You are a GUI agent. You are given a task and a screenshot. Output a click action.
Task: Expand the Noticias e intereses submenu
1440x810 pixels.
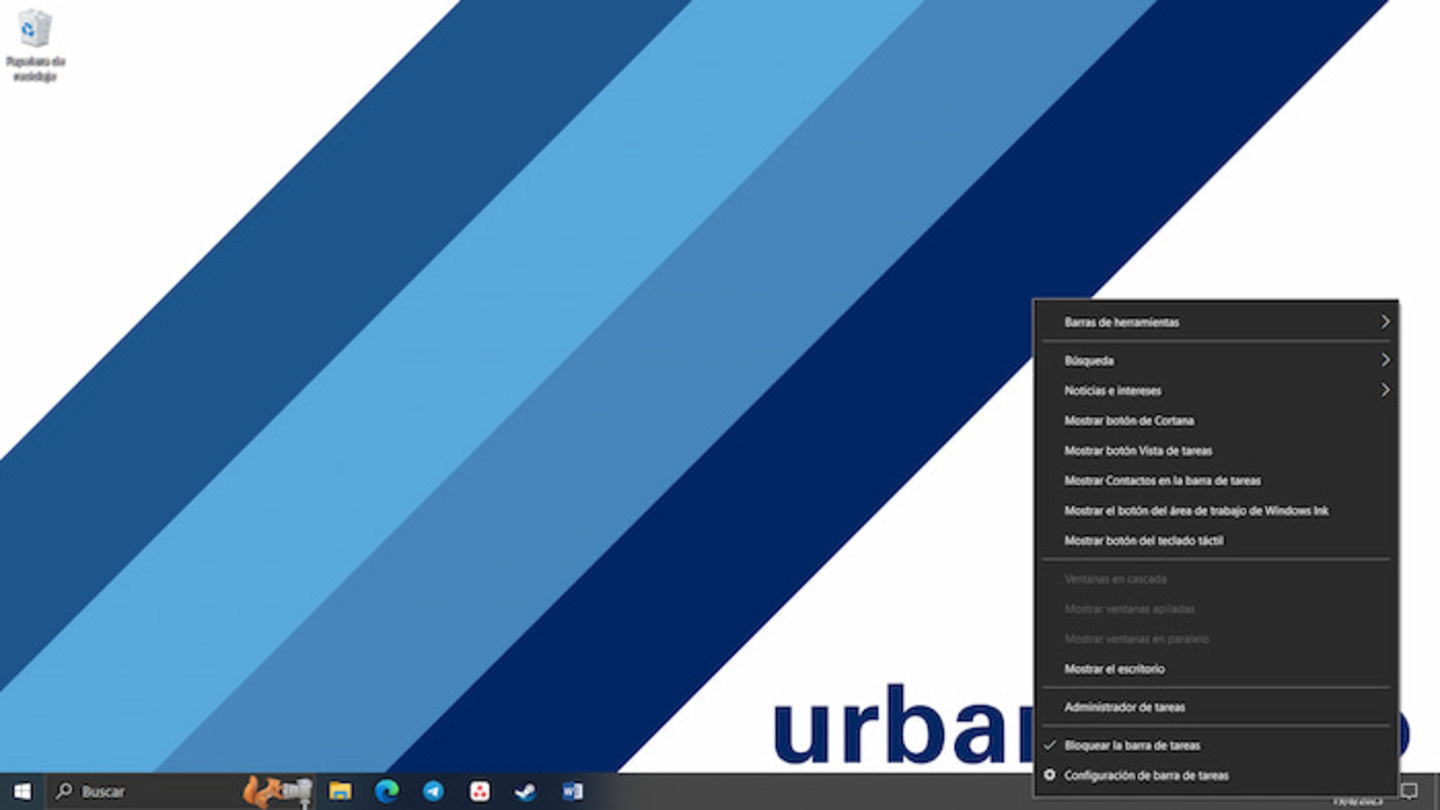1215,390
